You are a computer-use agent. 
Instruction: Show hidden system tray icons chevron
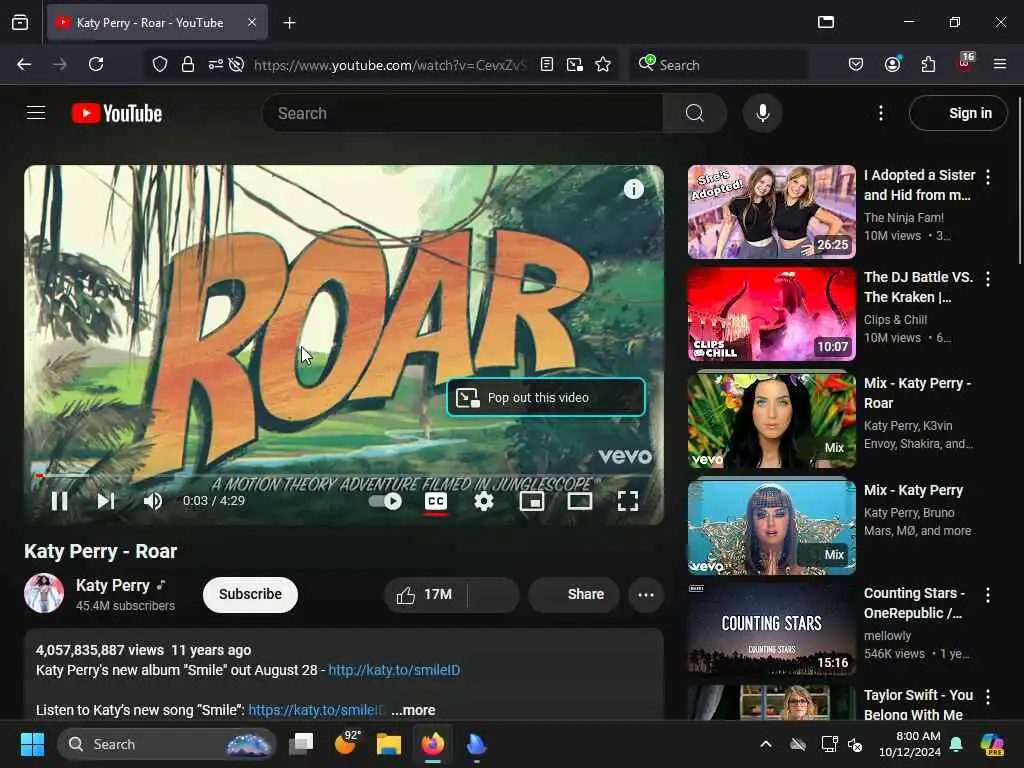[x=766, y=744]
